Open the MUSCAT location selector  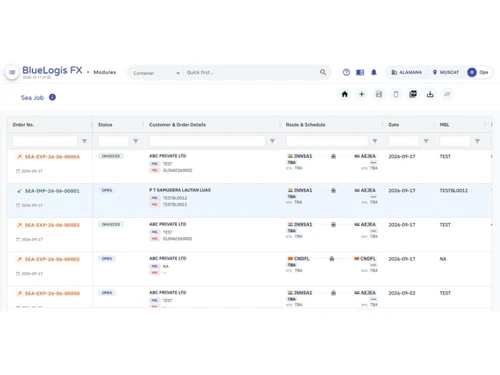(x=446, y=72)
